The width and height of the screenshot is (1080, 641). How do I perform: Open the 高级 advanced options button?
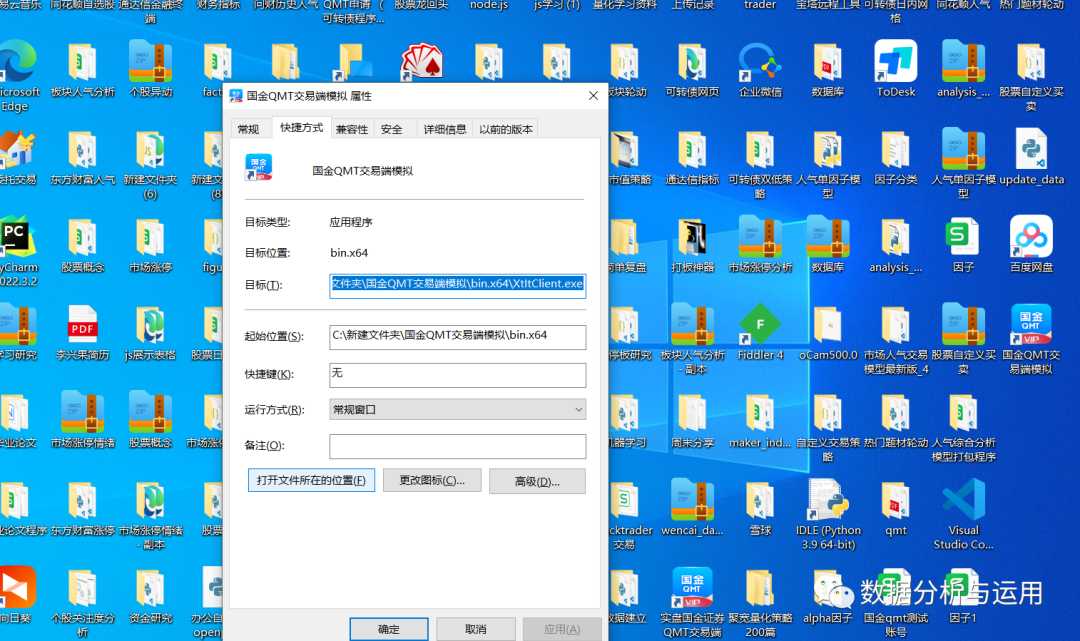pos(537,481)
